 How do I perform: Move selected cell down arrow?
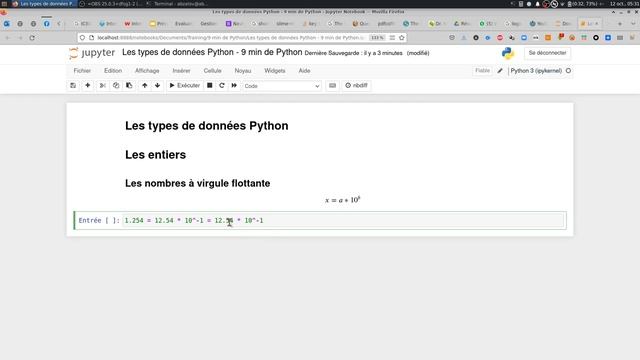tap(157, 86)
